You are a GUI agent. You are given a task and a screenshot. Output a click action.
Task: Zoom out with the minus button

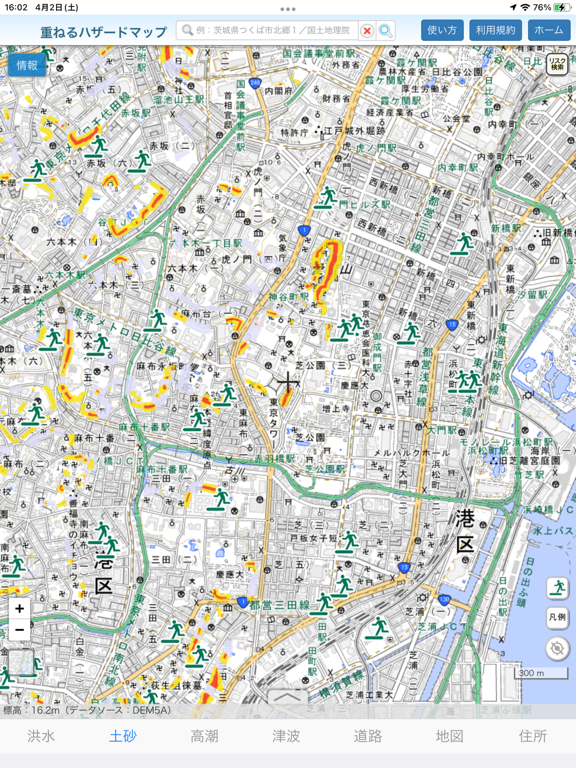point(20,630)
